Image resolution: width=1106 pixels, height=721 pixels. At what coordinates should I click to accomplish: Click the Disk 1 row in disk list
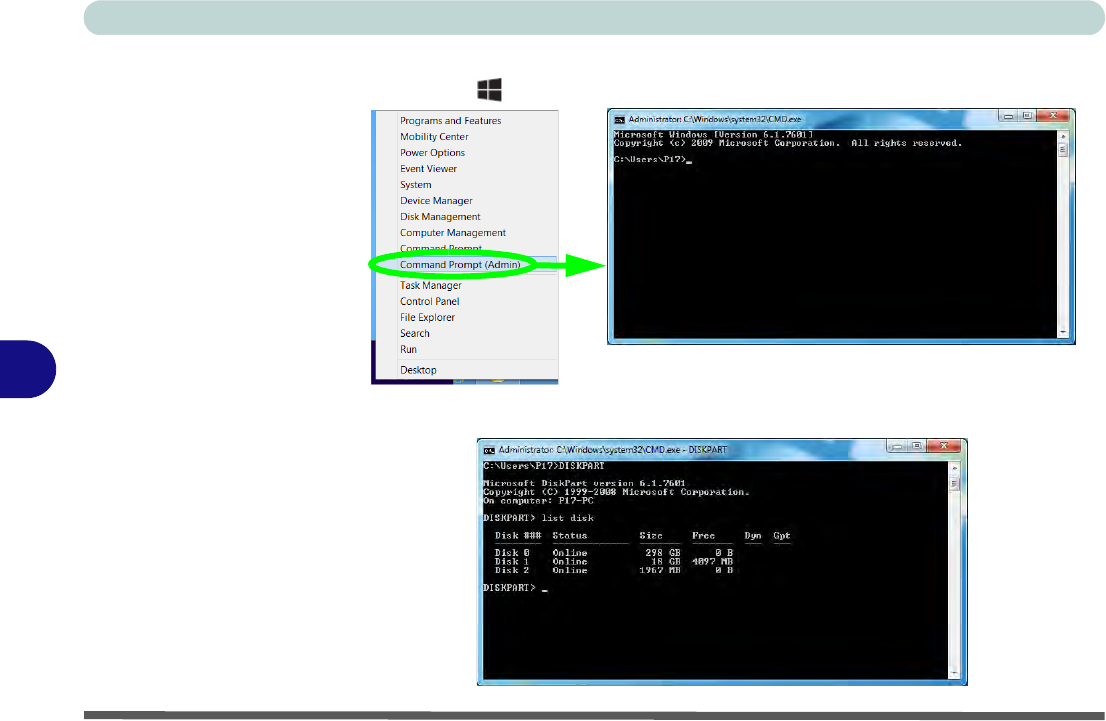click(x=614, y=562)
